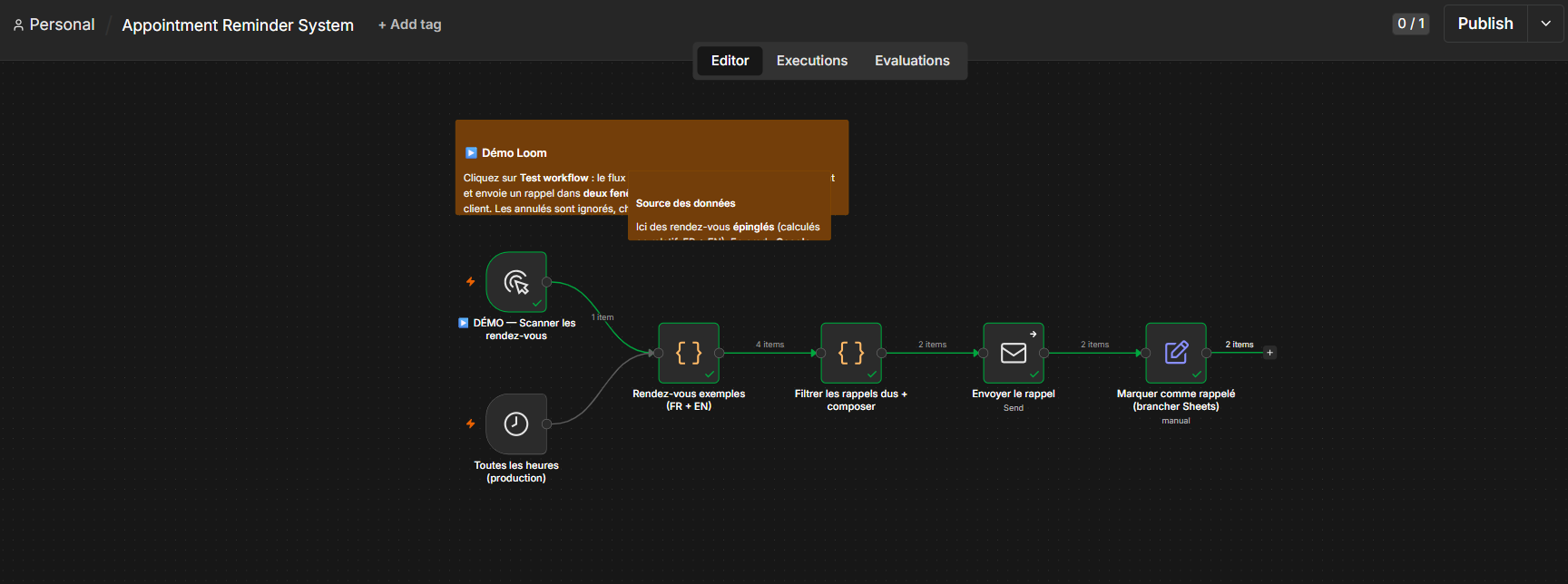Viewport: 1568px width, 584px height.
Task: Click the '2 items' label before Envoyer le rappel
Action: click(932, 345)
